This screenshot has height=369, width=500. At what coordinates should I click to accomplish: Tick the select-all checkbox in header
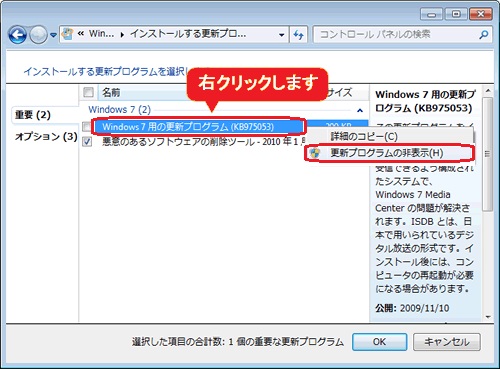tap(89, 92)
